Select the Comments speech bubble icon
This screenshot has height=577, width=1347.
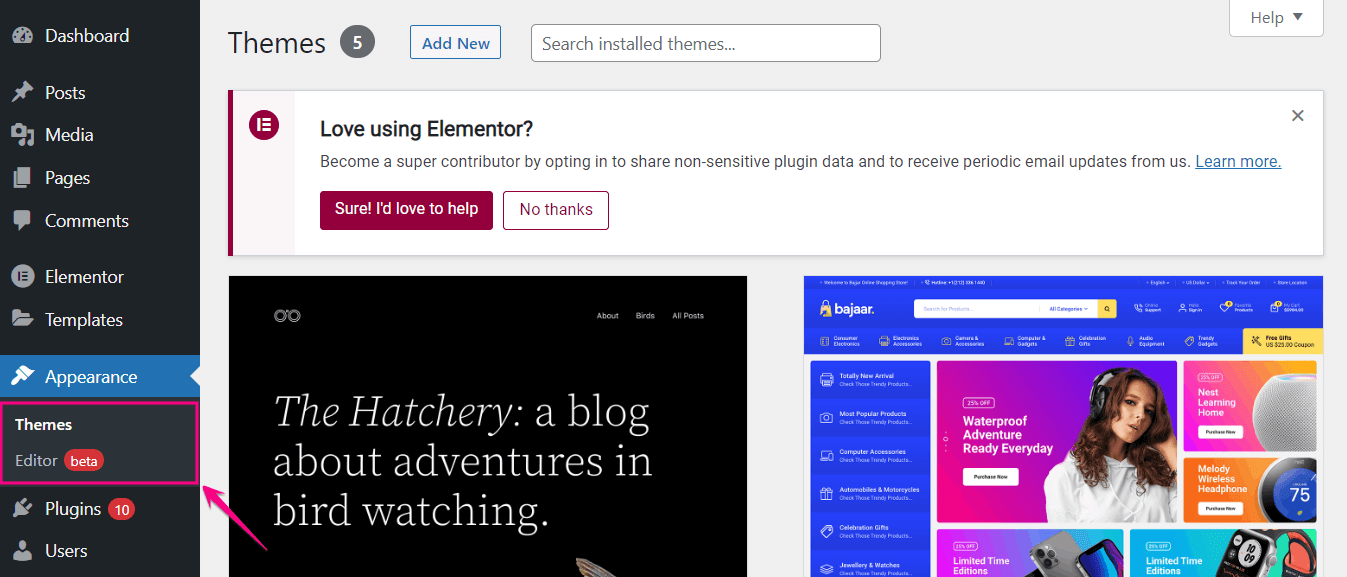[23, 221]
